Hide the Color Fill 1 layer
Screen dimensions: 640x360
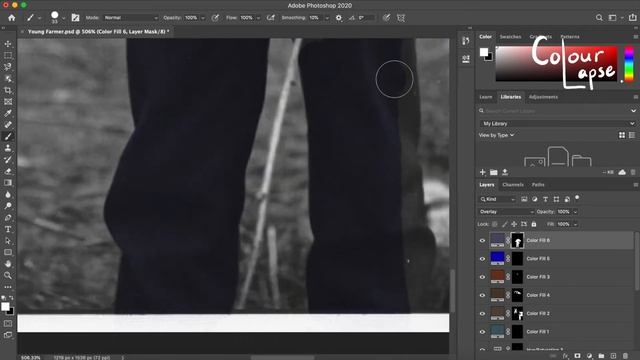482,332
